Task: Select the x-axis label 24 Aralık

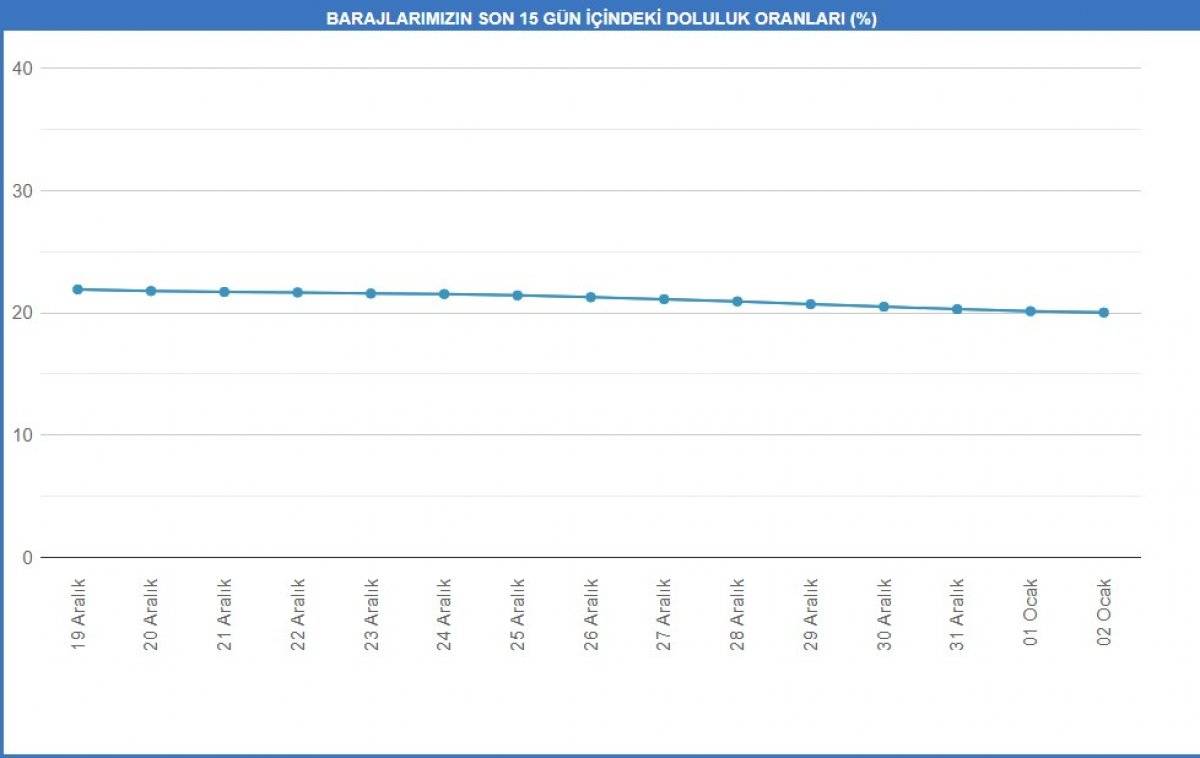Action: point(444,615)
